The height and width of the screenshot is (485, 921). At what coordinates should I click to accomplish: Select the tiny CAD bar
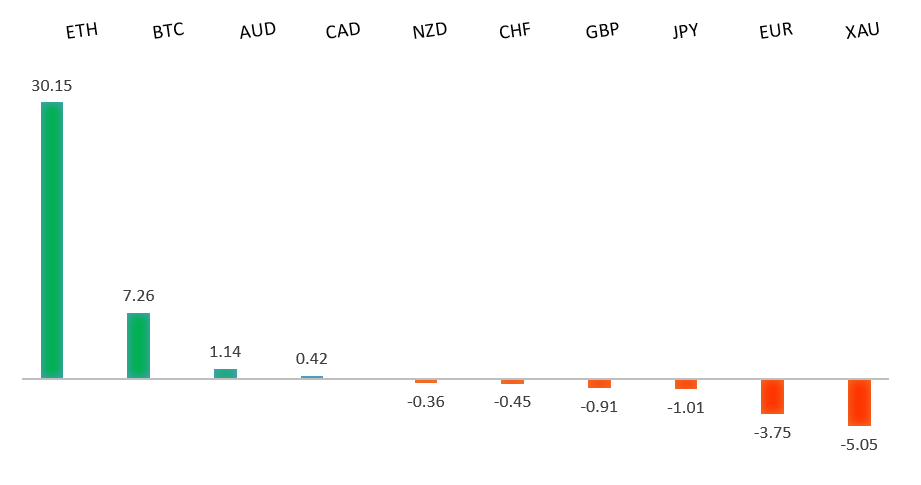312,377
